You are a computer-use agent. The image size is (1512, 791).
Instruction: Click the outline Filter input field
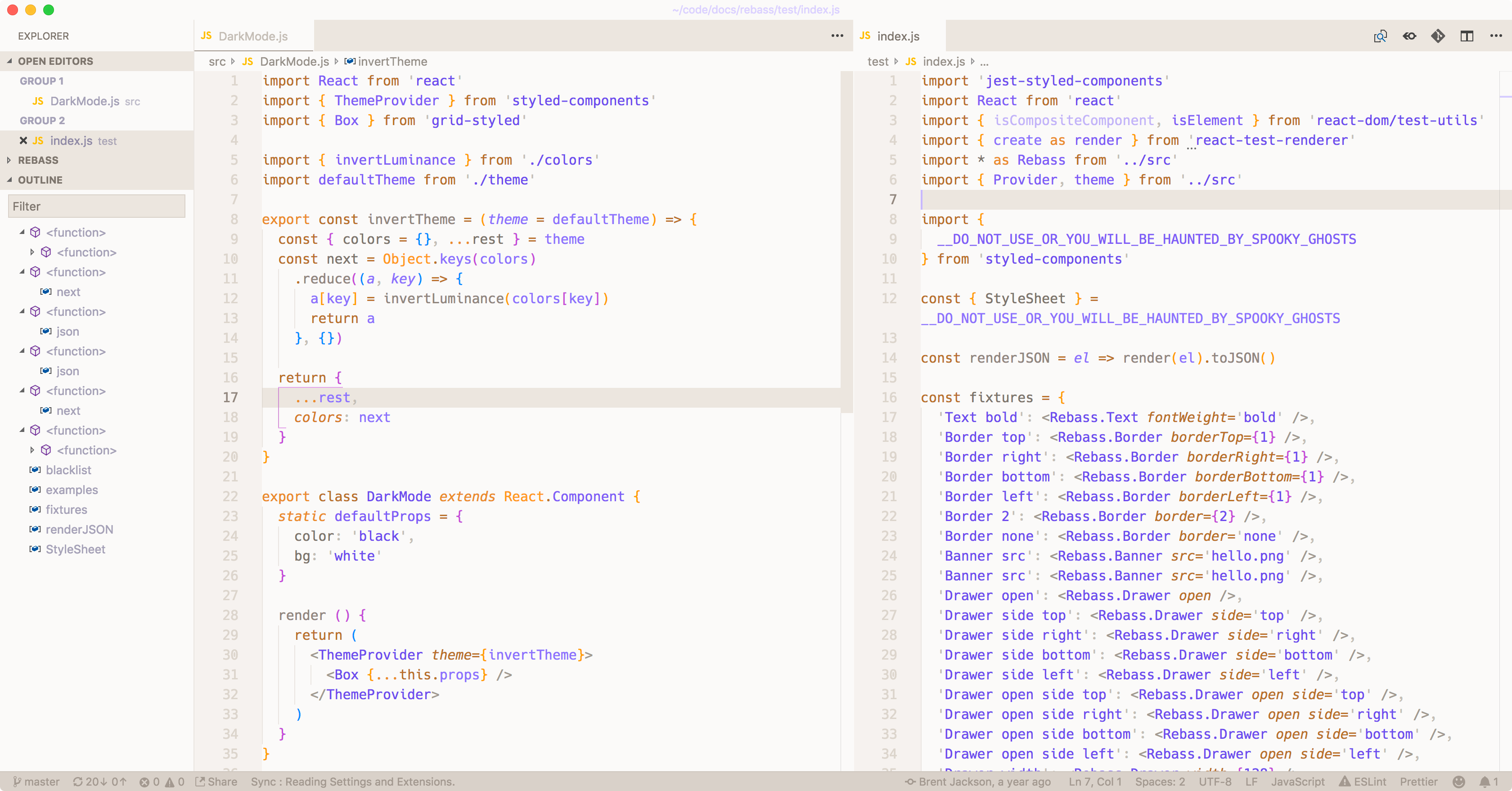point(97,207)
